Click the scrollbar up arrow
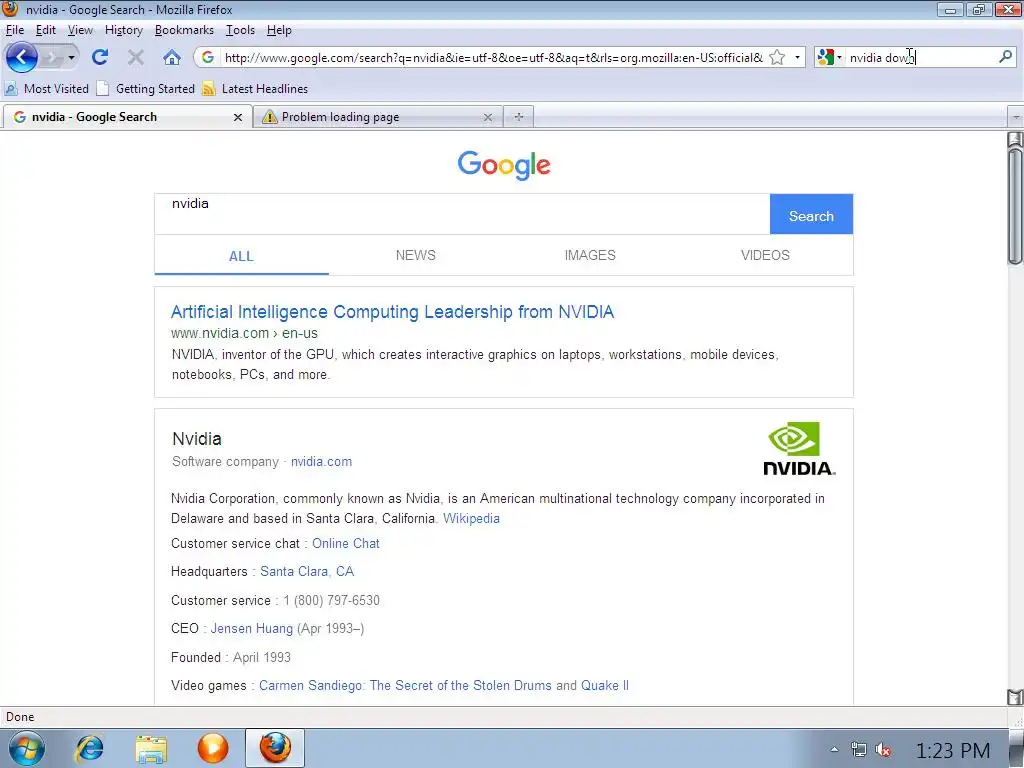1024x768 pixels. coord(1015,139)
